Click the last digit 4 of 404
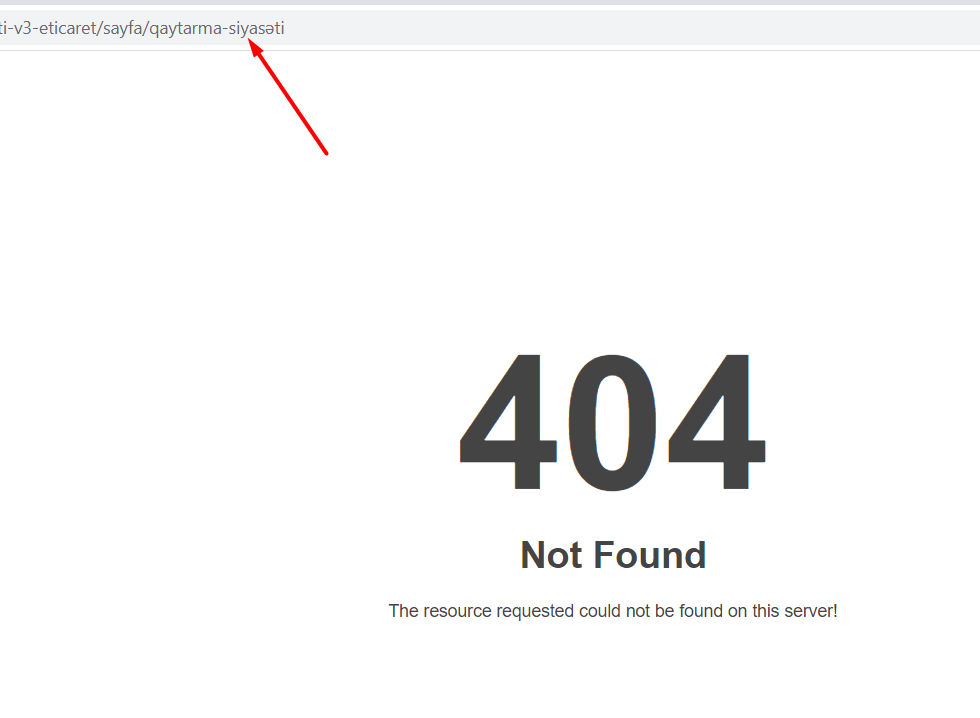 click(717, 421)
